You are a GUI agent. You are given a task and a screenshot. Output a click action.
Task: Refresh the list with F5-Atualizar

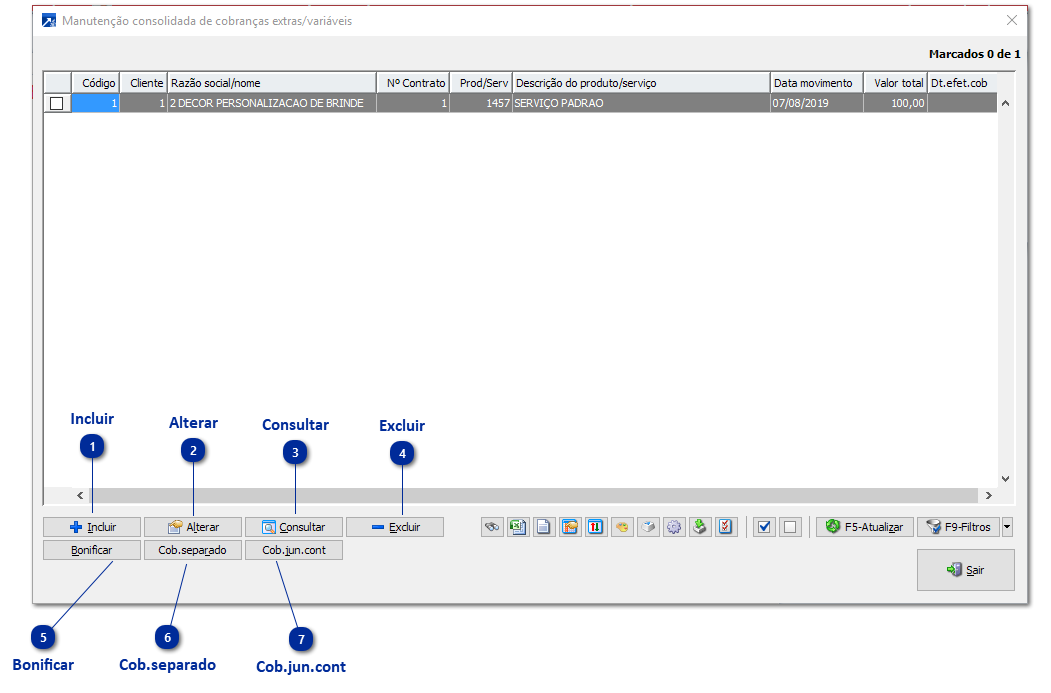[x=865, y=527]
